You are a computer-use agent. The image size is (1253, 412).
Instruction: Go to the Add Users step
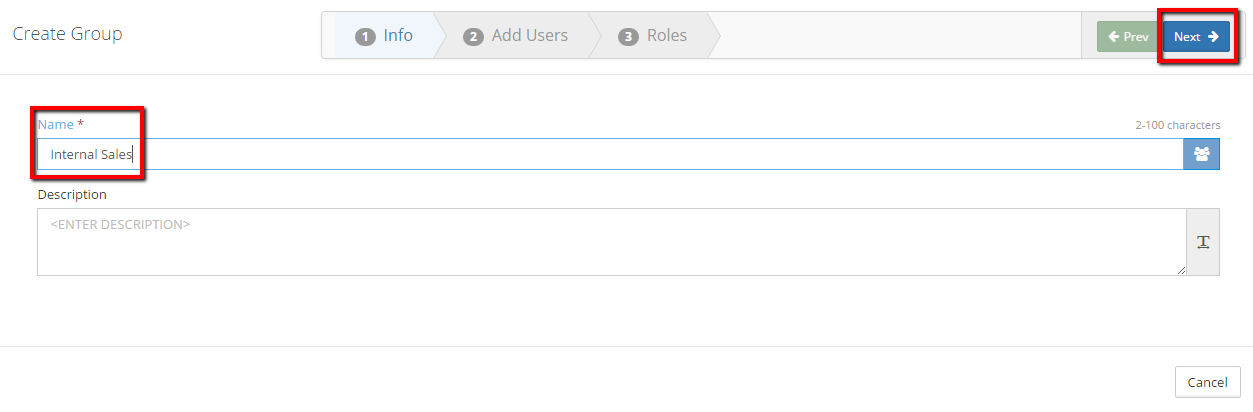pyautogui.click(x=529, y=36)
